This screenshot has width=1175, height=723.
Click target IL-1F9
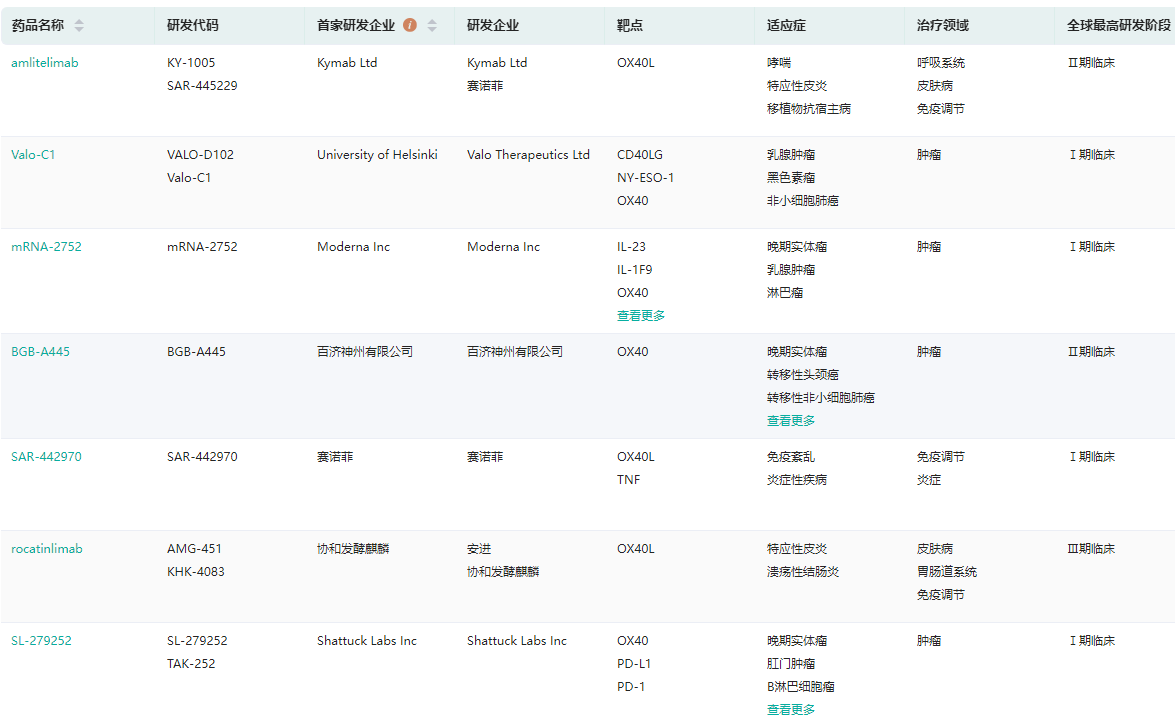[x=635, y=270]
